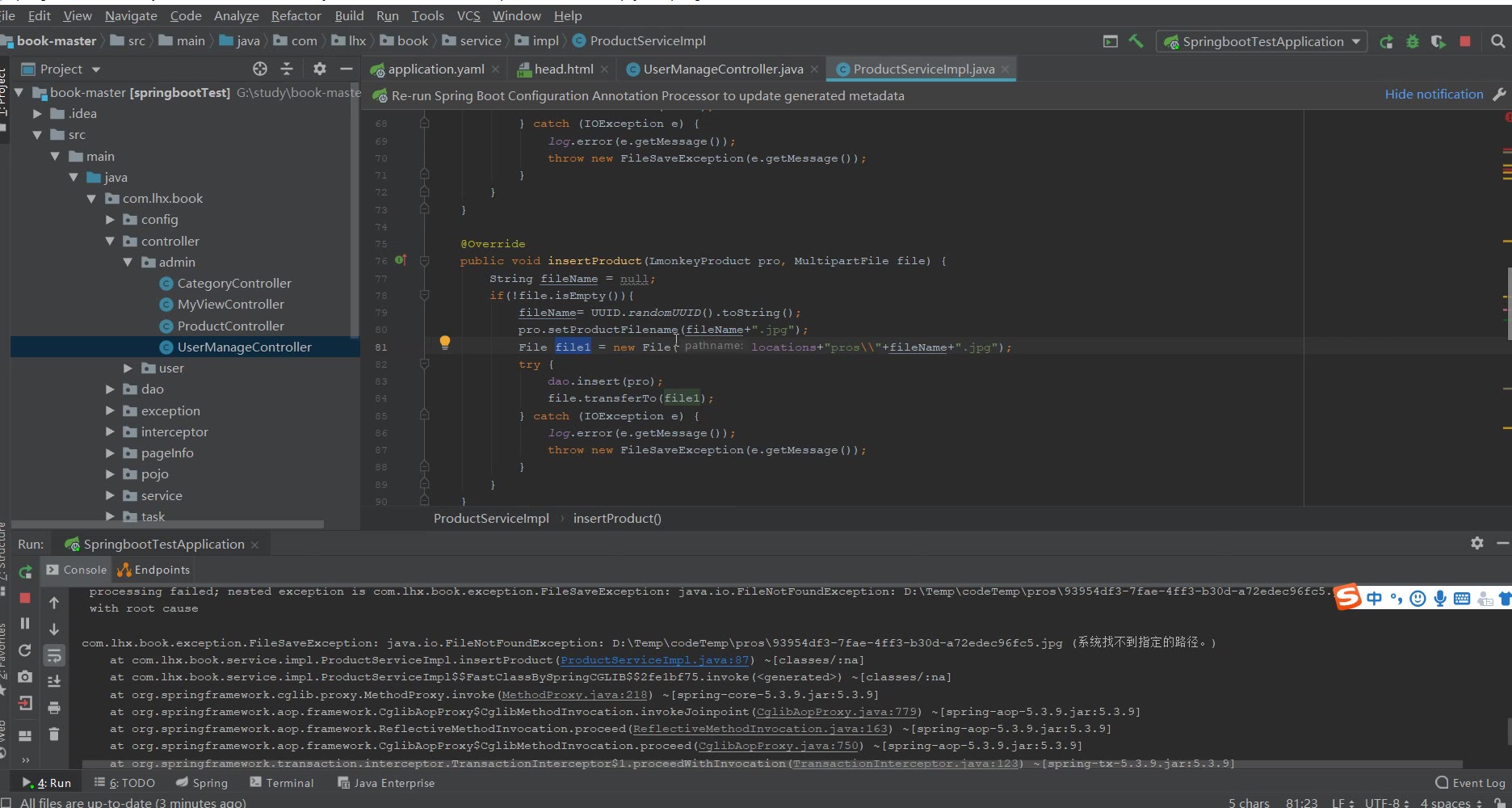Viewport: 1512px width, 808px height.
Task: Click the print icon in console toolbar
Action: (54, 708)
